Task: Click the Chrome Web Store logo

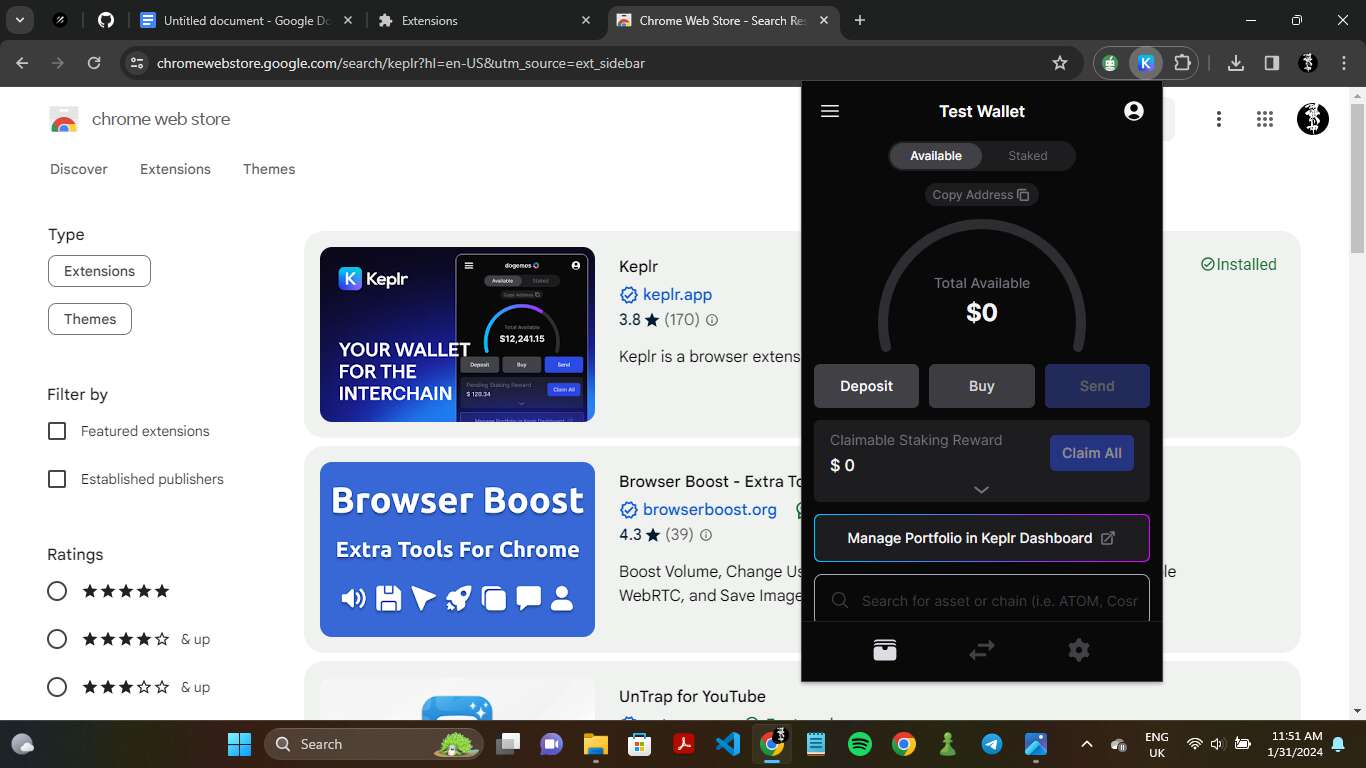Action: point(64,119)
